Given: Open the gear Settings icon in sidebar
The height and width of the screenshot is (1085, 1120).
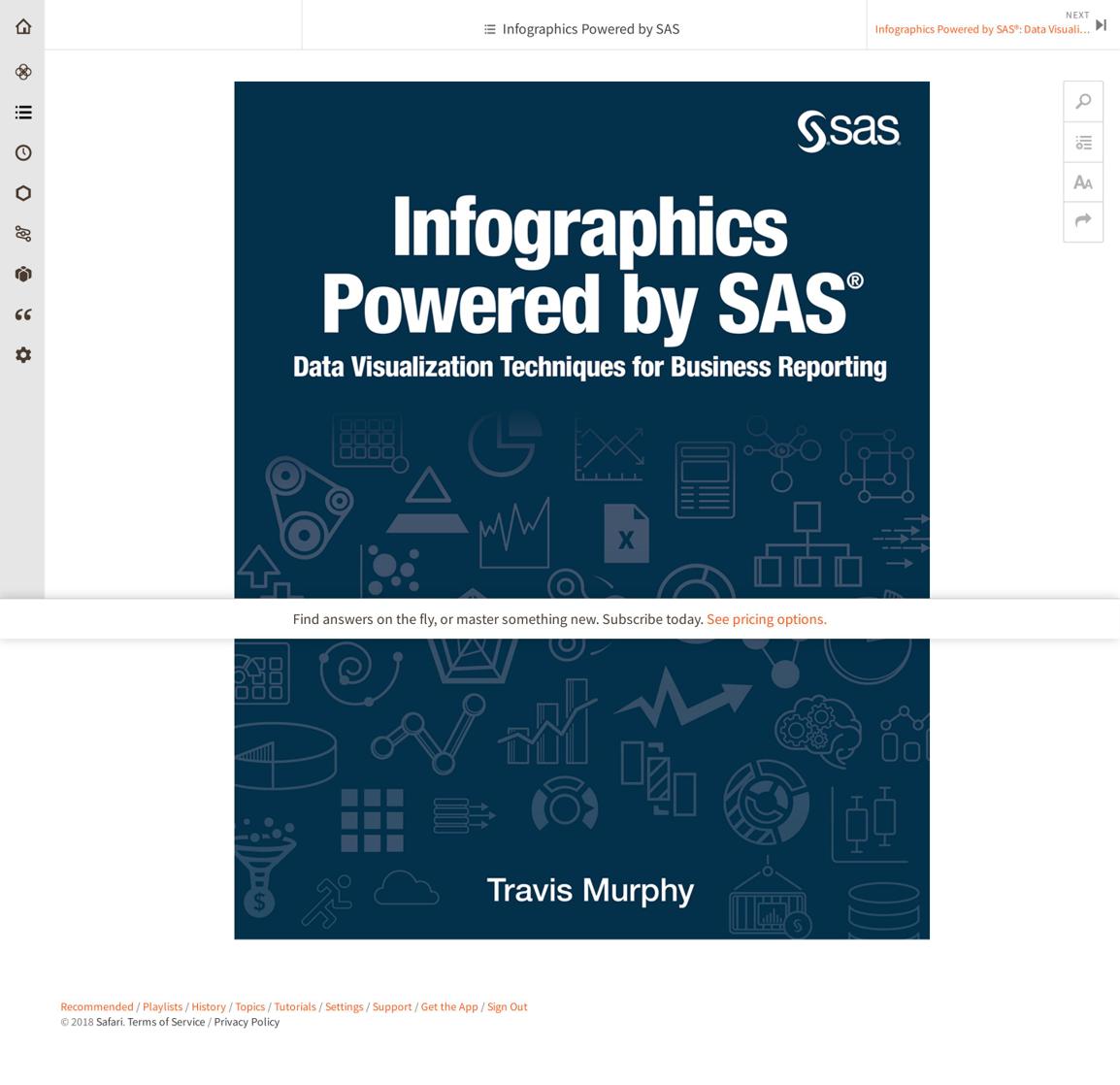Looking at the screenshot, I should tap(23, 355).
